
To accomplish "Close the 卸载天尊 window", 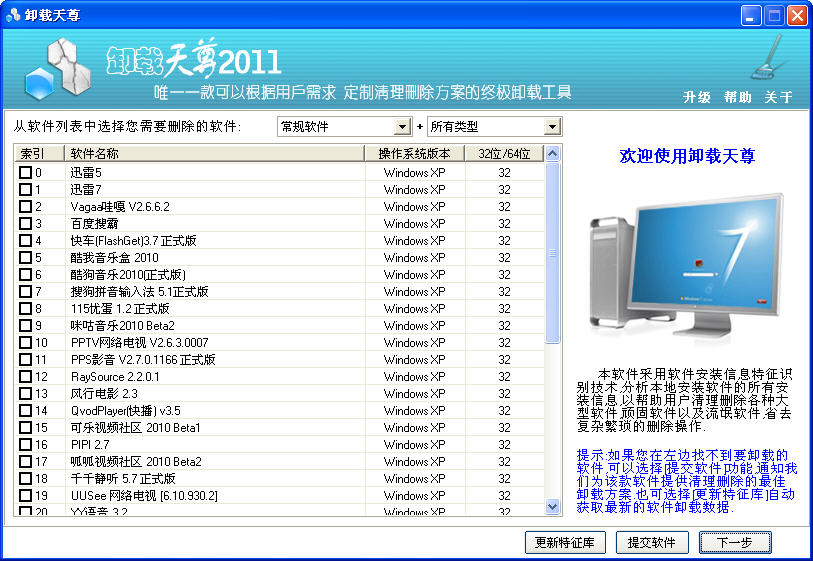I will (797, 16).
